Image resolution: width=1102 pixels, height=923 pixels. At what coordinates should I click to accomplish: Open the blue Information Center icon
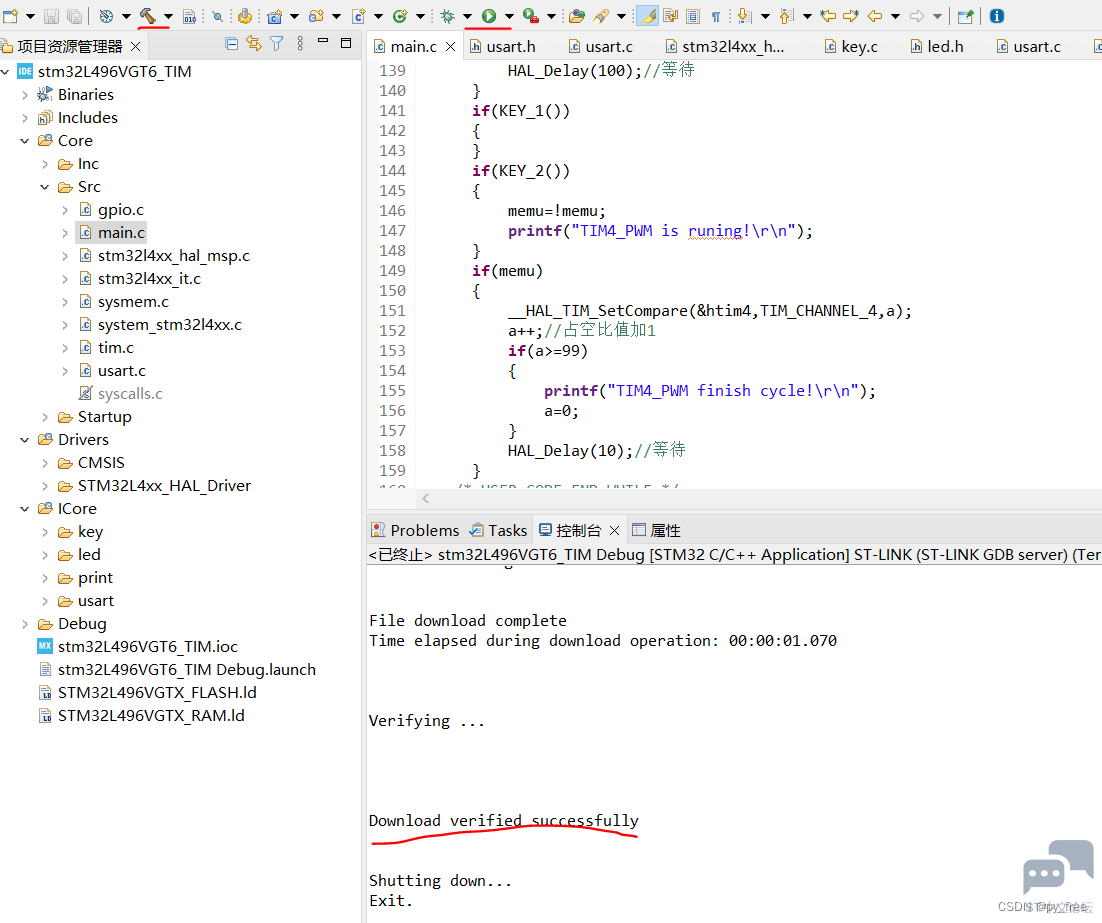click(x=997, y=15)
